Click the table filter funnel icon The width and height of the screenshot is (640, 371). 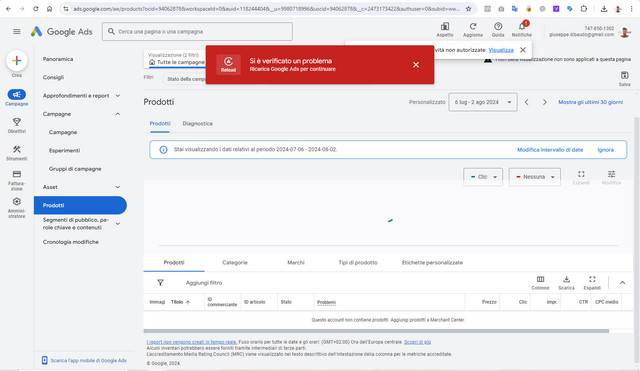pyautogui.click(x=160, y=282)
